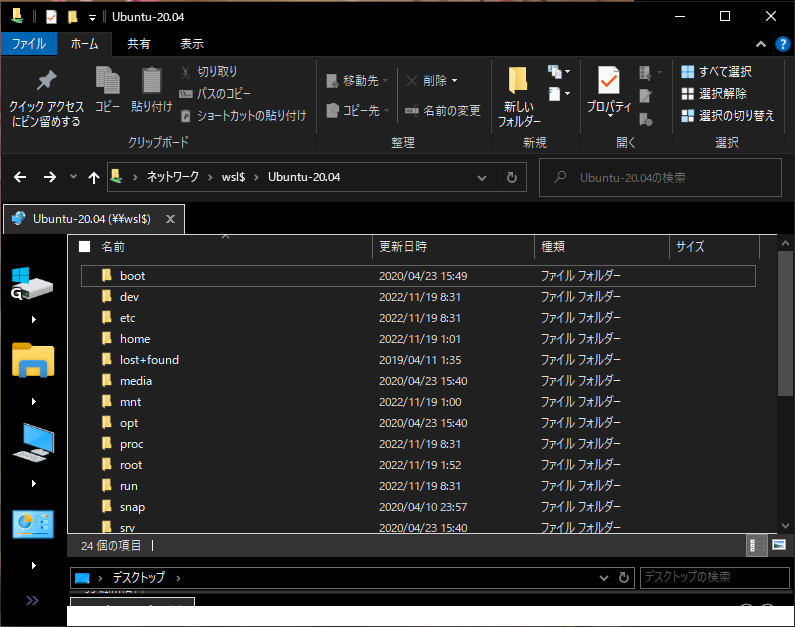Image resolution: width=795 pixels, height=627 pixels.
Task: Toggle the select-all checkbox beside 名前 header
Action: pyautogui.click(x=85, y=247)
